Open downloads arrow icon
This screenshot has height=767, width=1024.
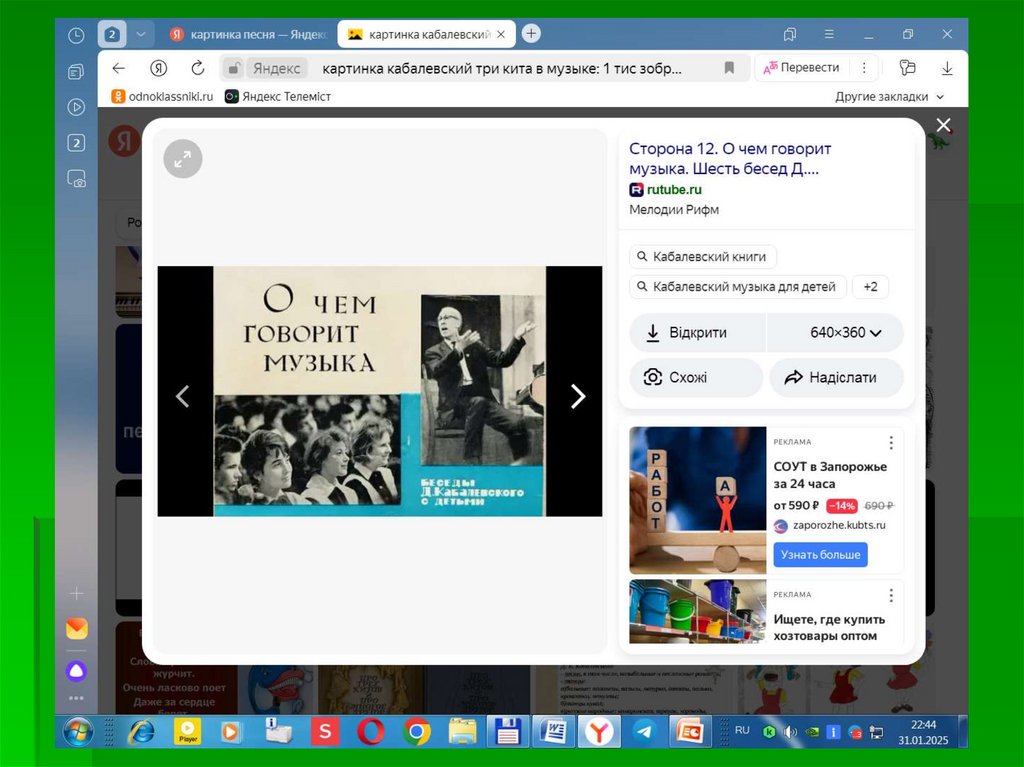coord(947,68)
